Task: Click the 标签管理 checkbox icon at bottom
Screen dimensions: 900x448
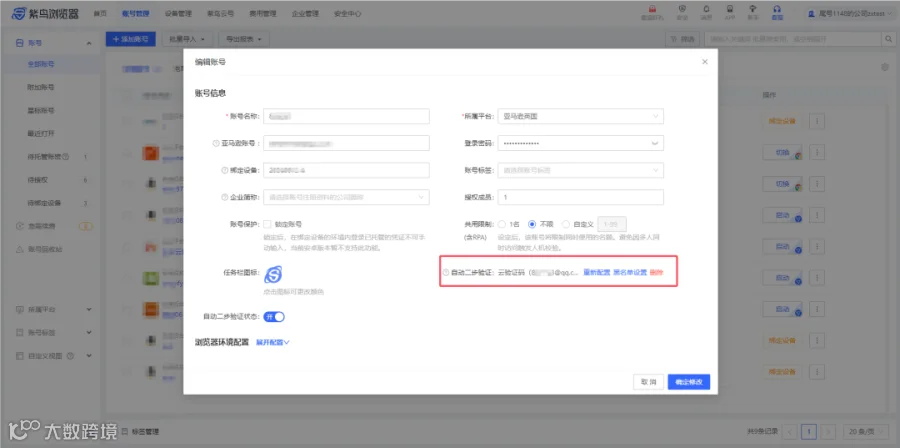Action: coord(125,431)
